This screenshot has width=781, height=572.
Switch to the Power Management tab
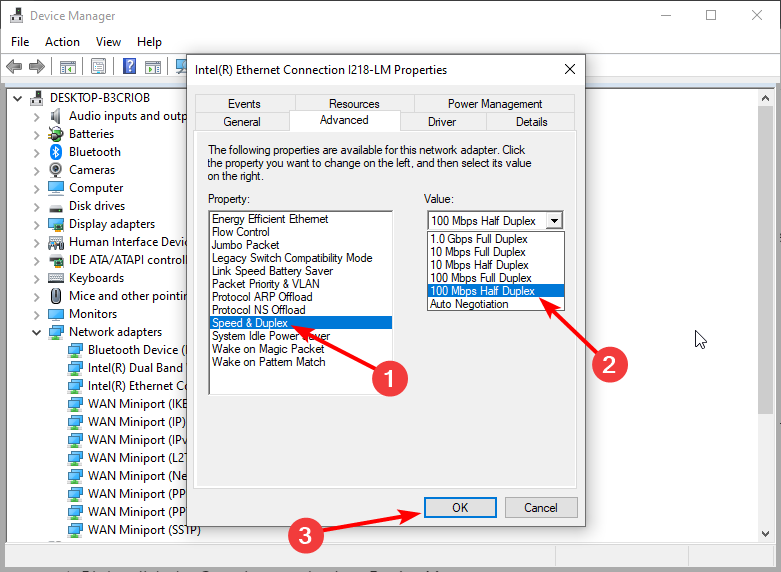click(x=495, y=104)
